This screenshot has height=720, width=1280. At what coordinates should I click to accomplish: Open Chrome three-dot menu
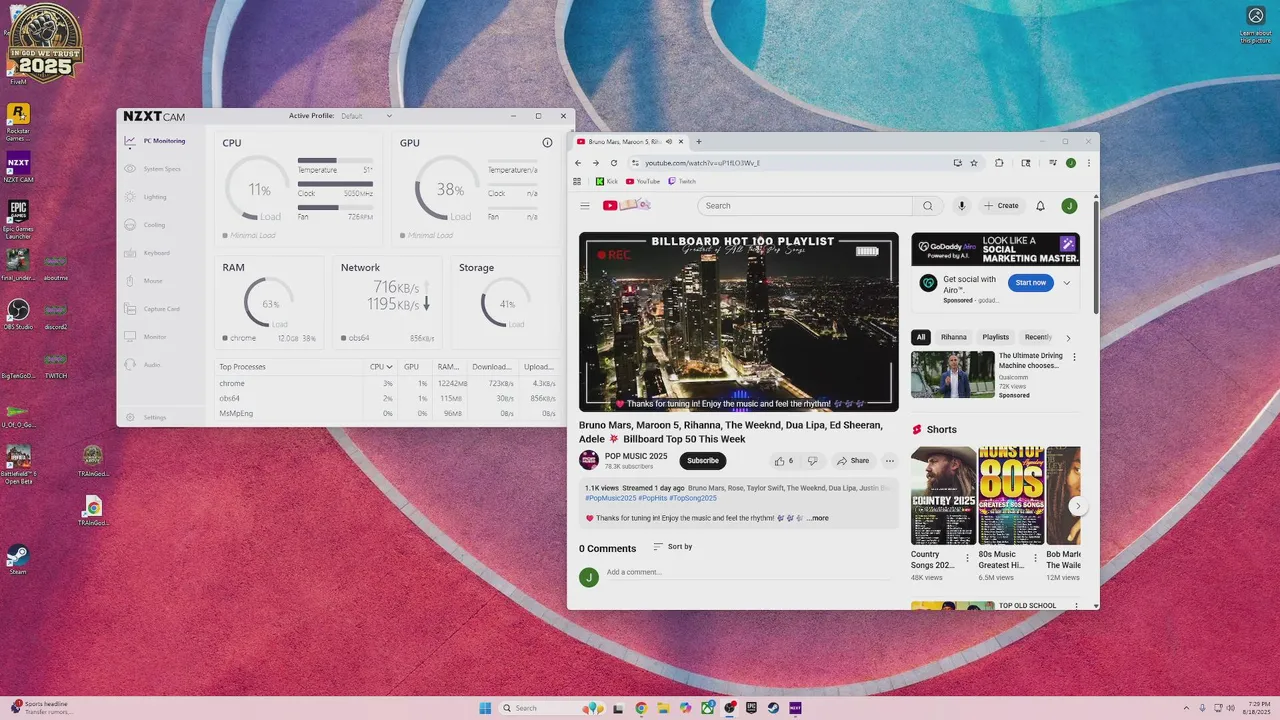pos(1089,163)
